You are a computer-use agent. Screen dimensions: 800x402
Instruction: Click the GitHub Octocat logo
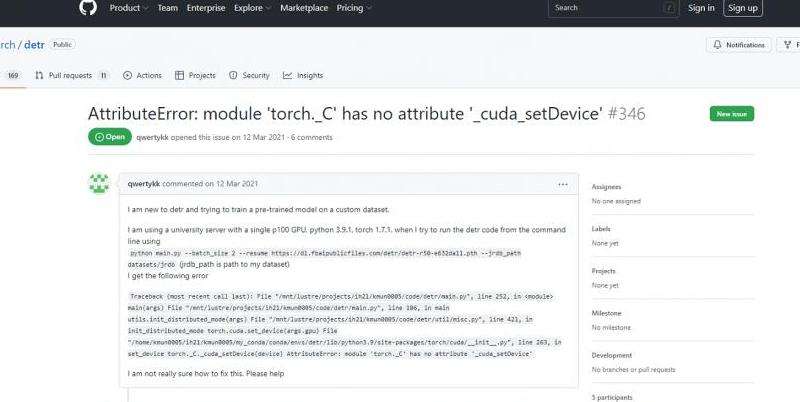(87, 8)
